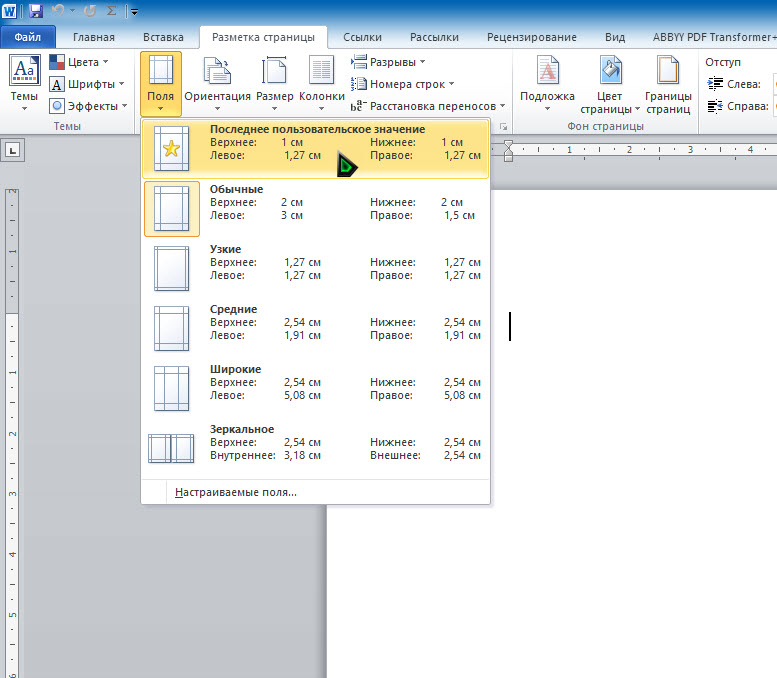777x678 pixels.
Task: Click the Справа indent icon
Action: pos(715,106)
